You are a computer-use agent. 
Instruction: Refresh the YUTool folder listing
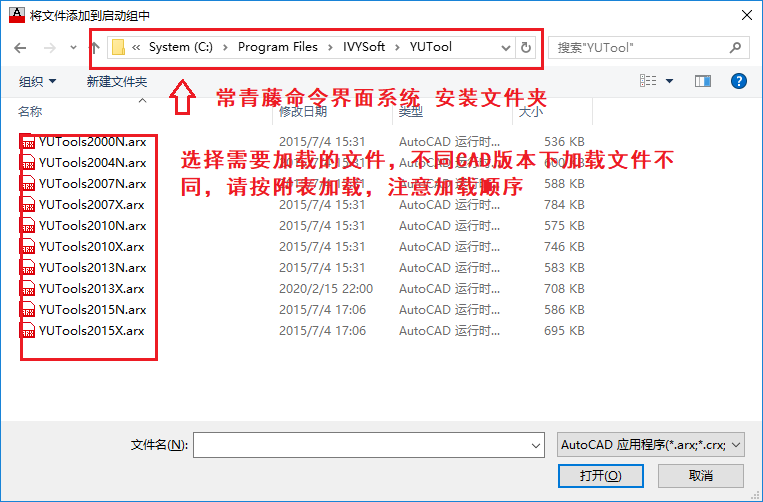pos(526,48)
